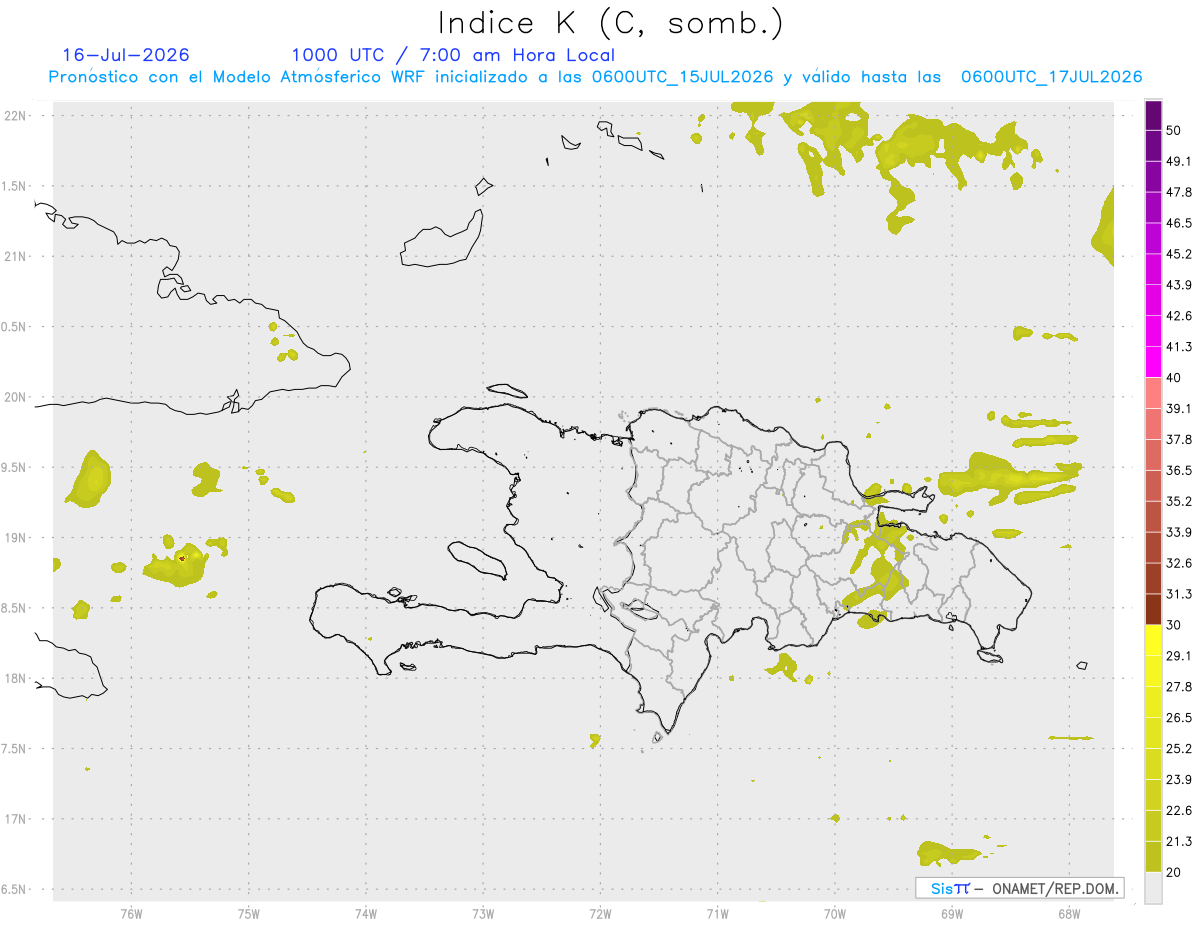Image resolution: width=1200 pixels, height=927 pixels.
Task: Select the "68W" longitude axis label
Action: [x=1068, y=913]
